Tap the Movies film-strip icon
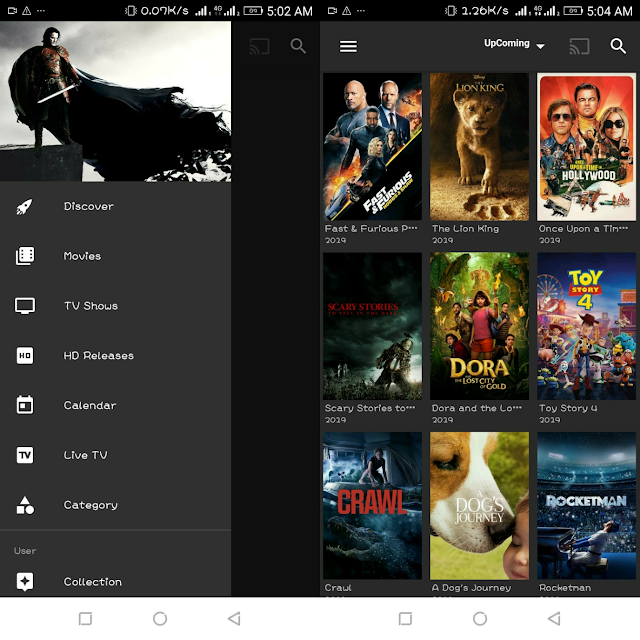The width and height of the screenshot is (640, 640). coord(25,256)
